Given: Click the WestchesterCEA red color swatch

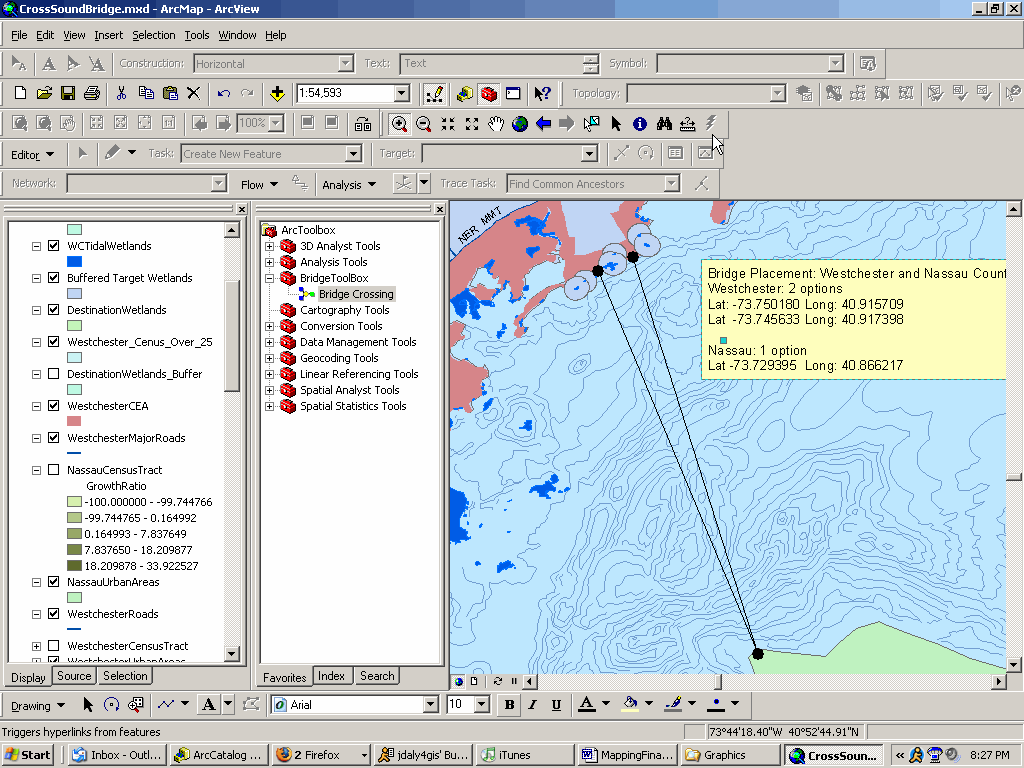Looking at the screenshot, I should click(74, 422).
